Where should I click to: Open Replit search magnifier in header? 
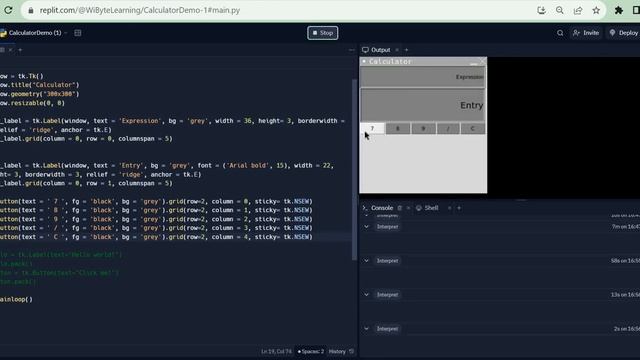[560, 33]
